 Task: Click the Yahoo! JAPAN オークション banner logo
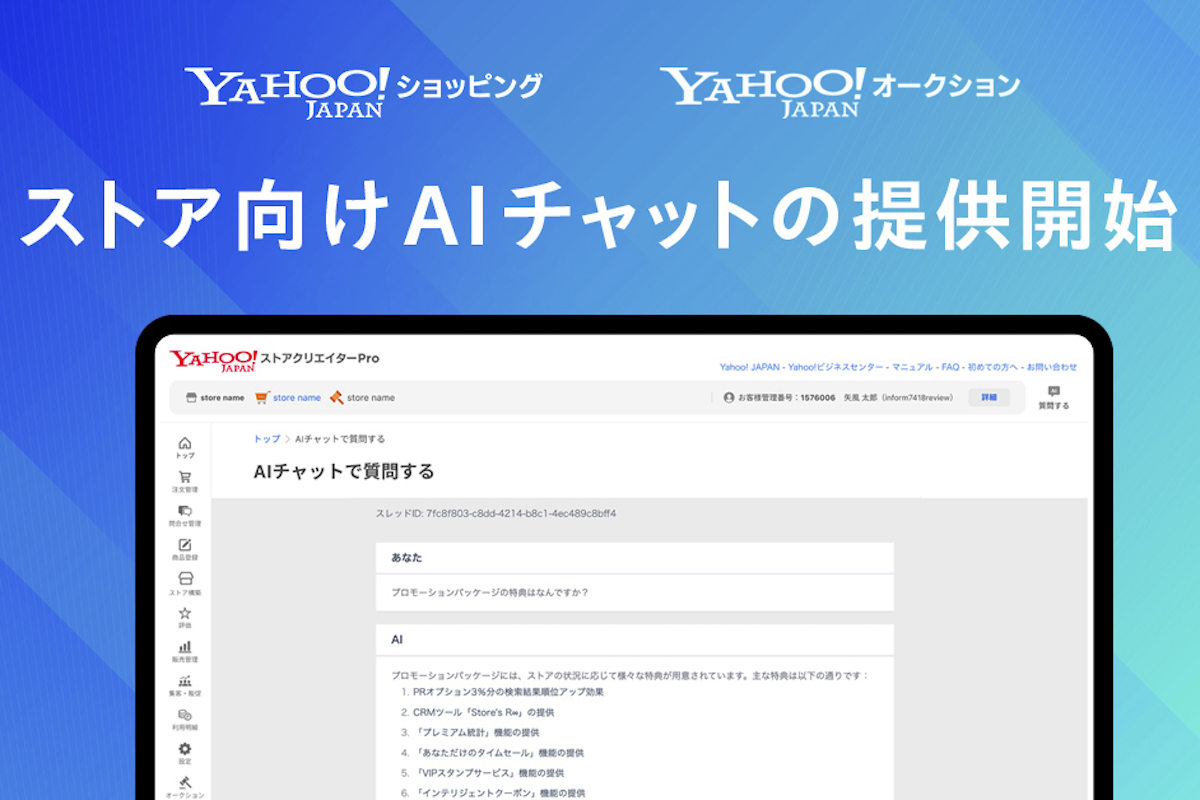click(x=840, y=92)
